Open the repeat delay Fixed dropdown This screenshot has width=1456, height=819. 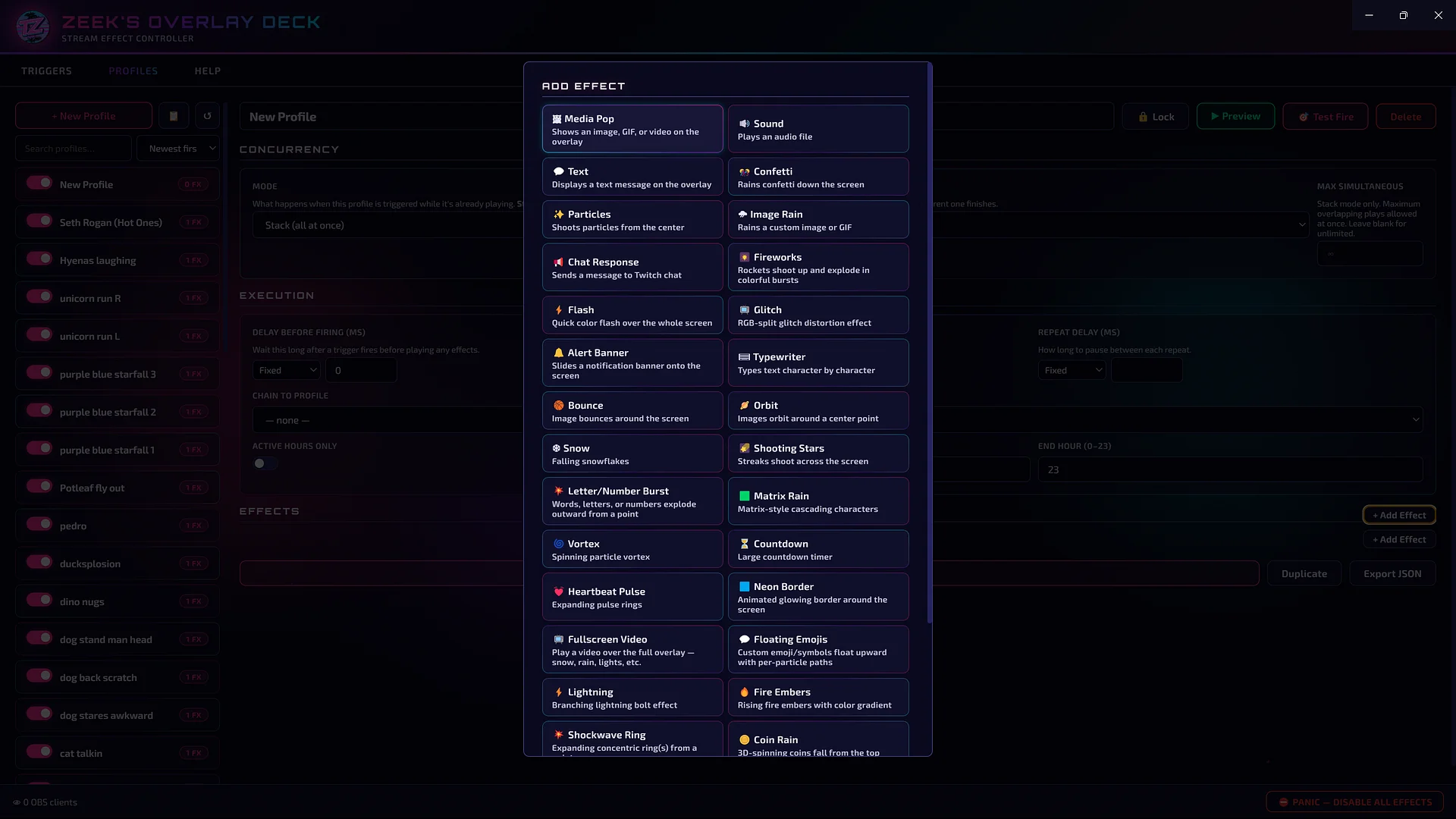[1072, 370]
